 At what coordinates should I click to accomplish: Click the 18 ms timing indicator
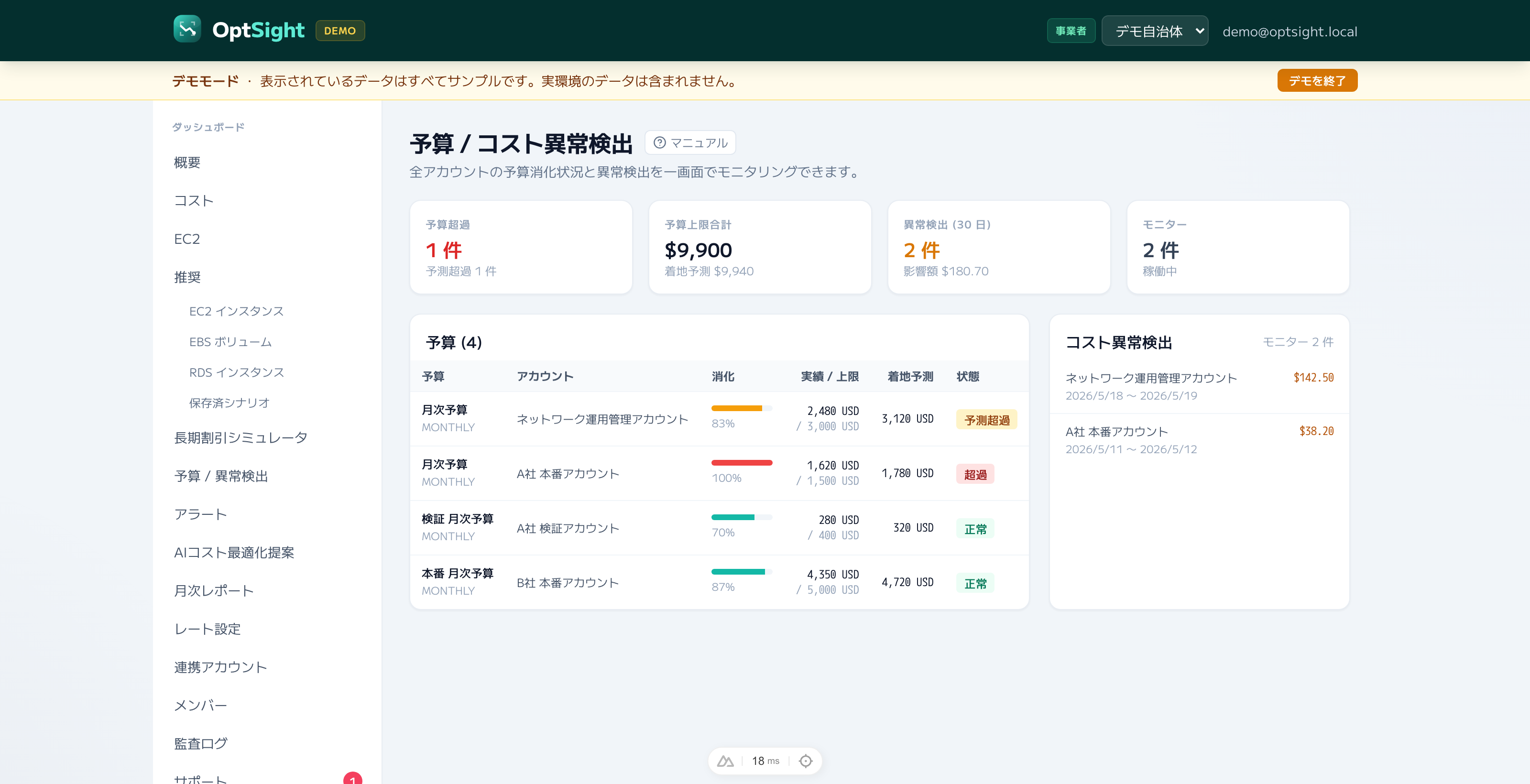click(765, 761)
